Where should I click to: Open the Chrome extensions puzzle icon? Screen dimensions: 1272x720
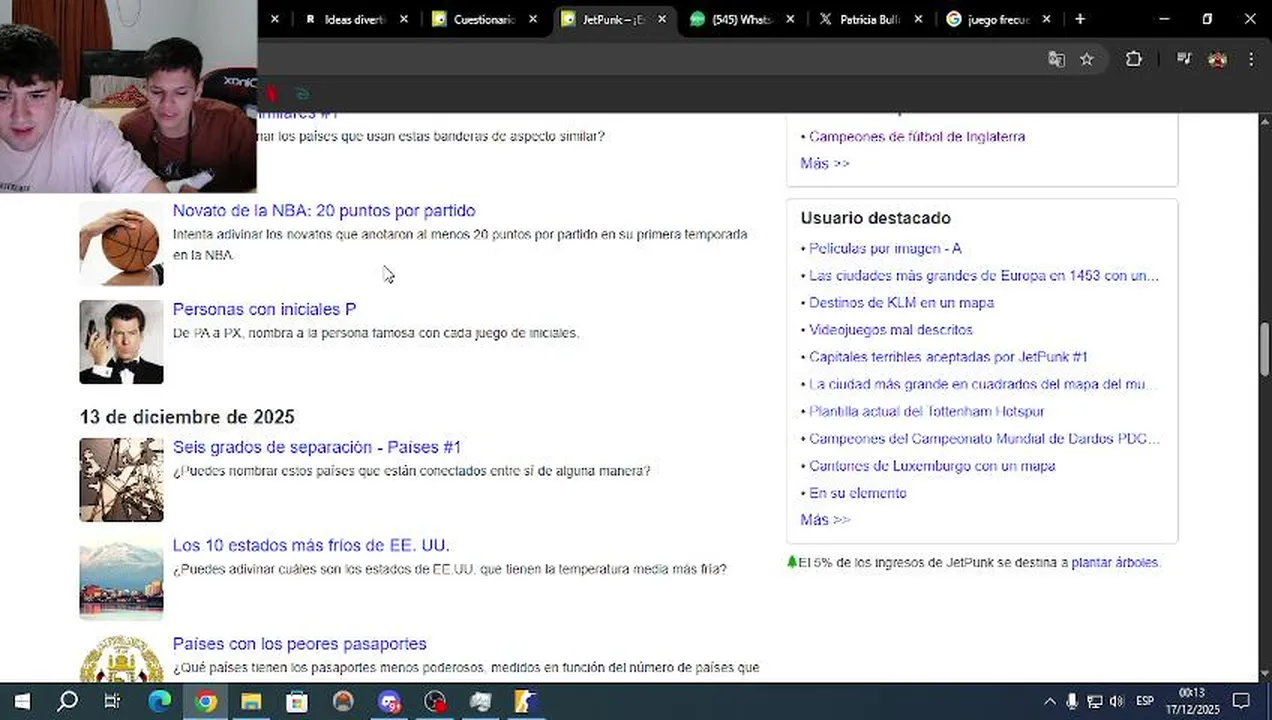point(1133,59)
